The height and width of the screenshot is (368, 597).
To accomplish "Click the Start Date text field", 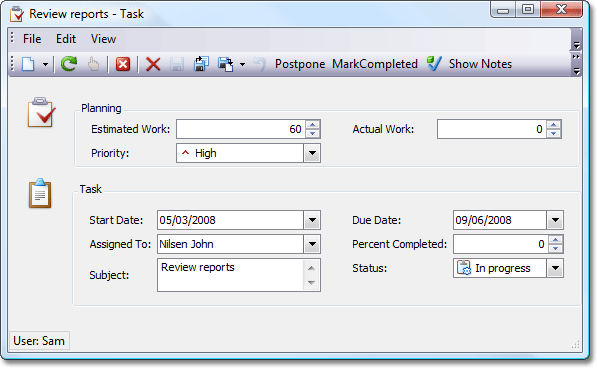I will [230, 220].
